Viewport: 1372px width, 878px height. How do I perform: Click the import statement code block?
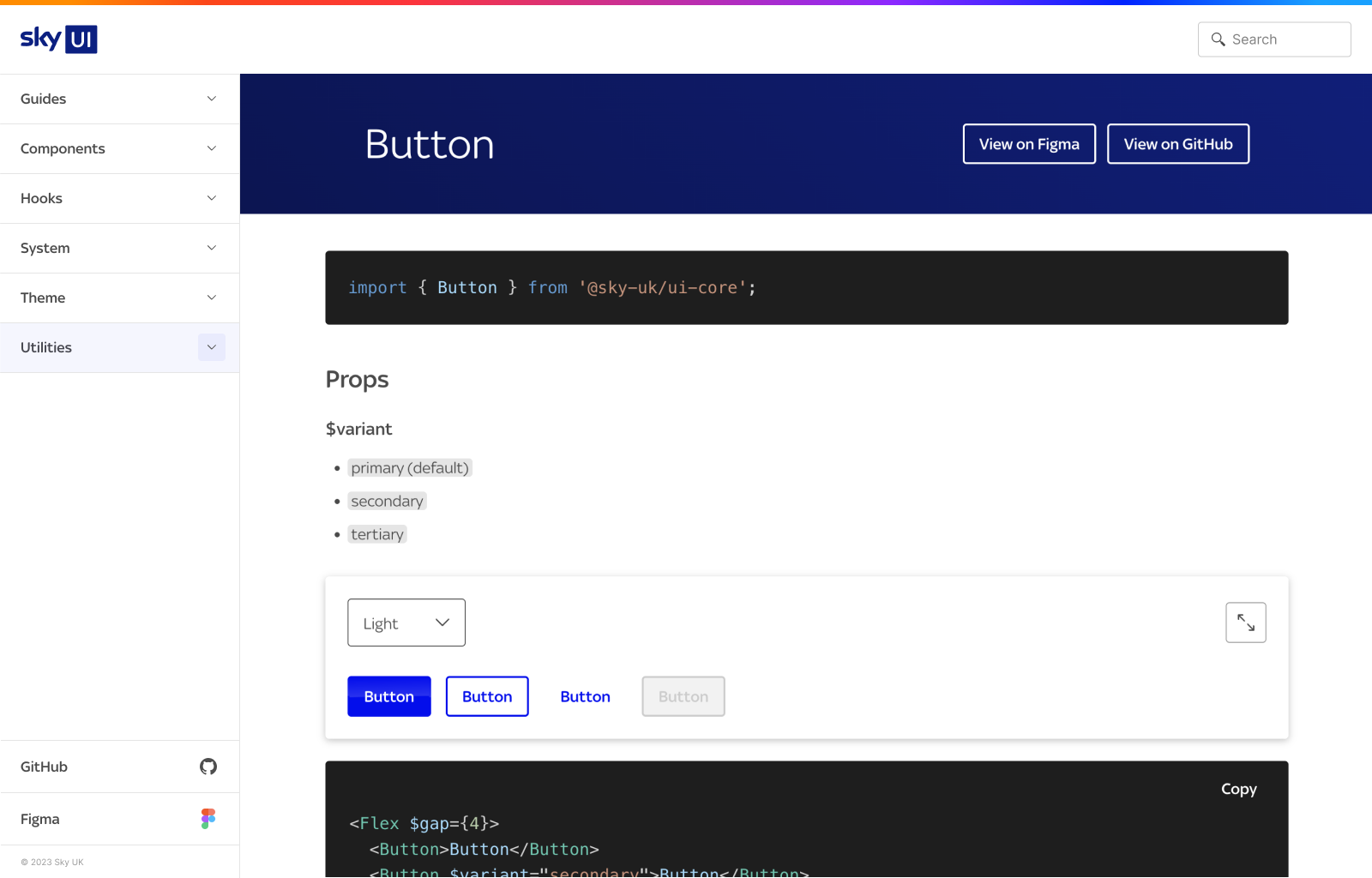tap(807, 287)
